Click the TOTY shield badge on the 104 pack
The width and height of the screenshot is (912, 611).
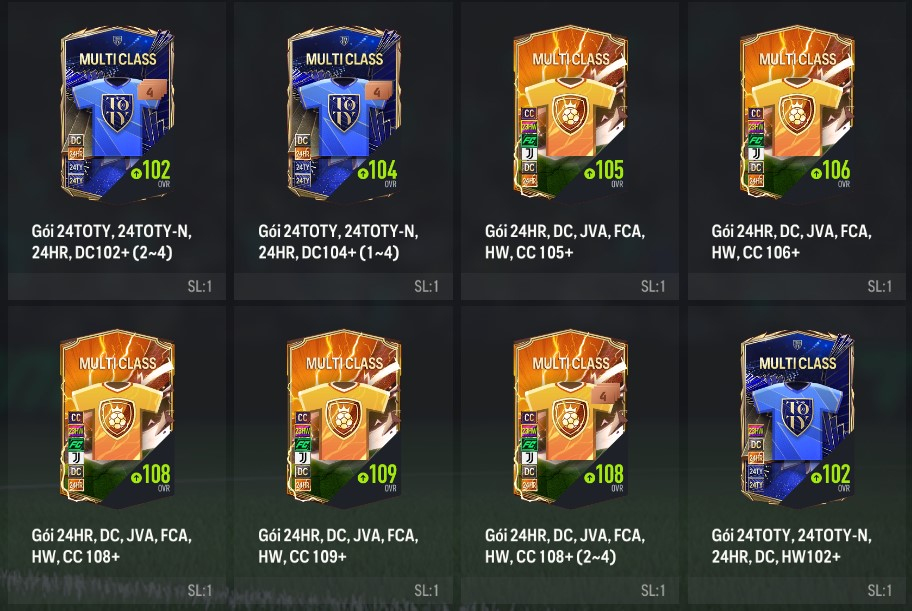pyautogui.click(x=344, y=112)
